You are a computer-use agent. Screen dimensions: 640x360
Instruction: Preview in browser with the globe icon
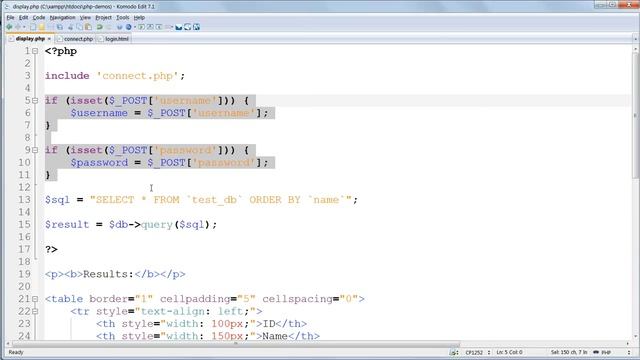pos(129,27)
